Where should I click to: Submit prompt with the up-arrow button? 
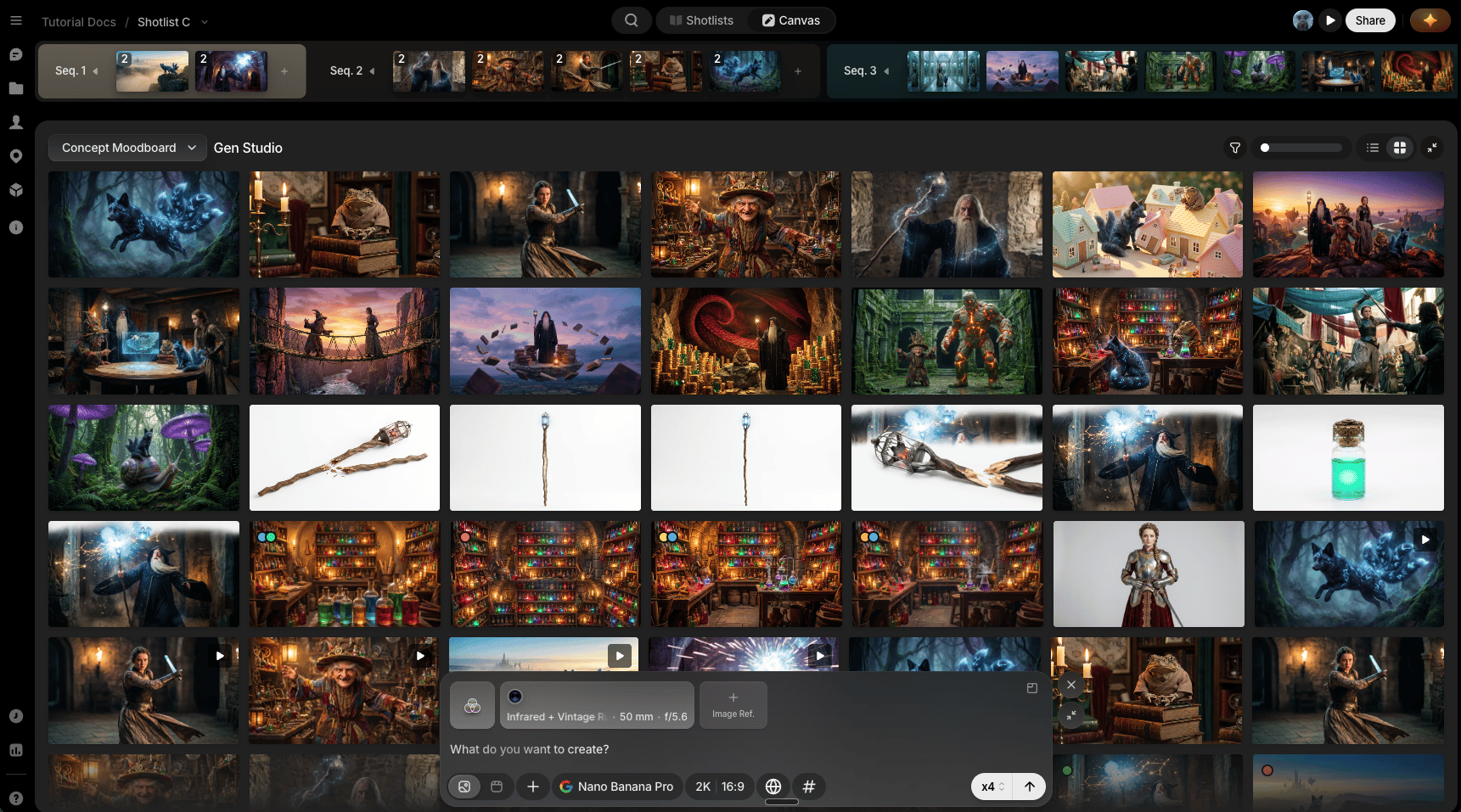(1030, 787)
